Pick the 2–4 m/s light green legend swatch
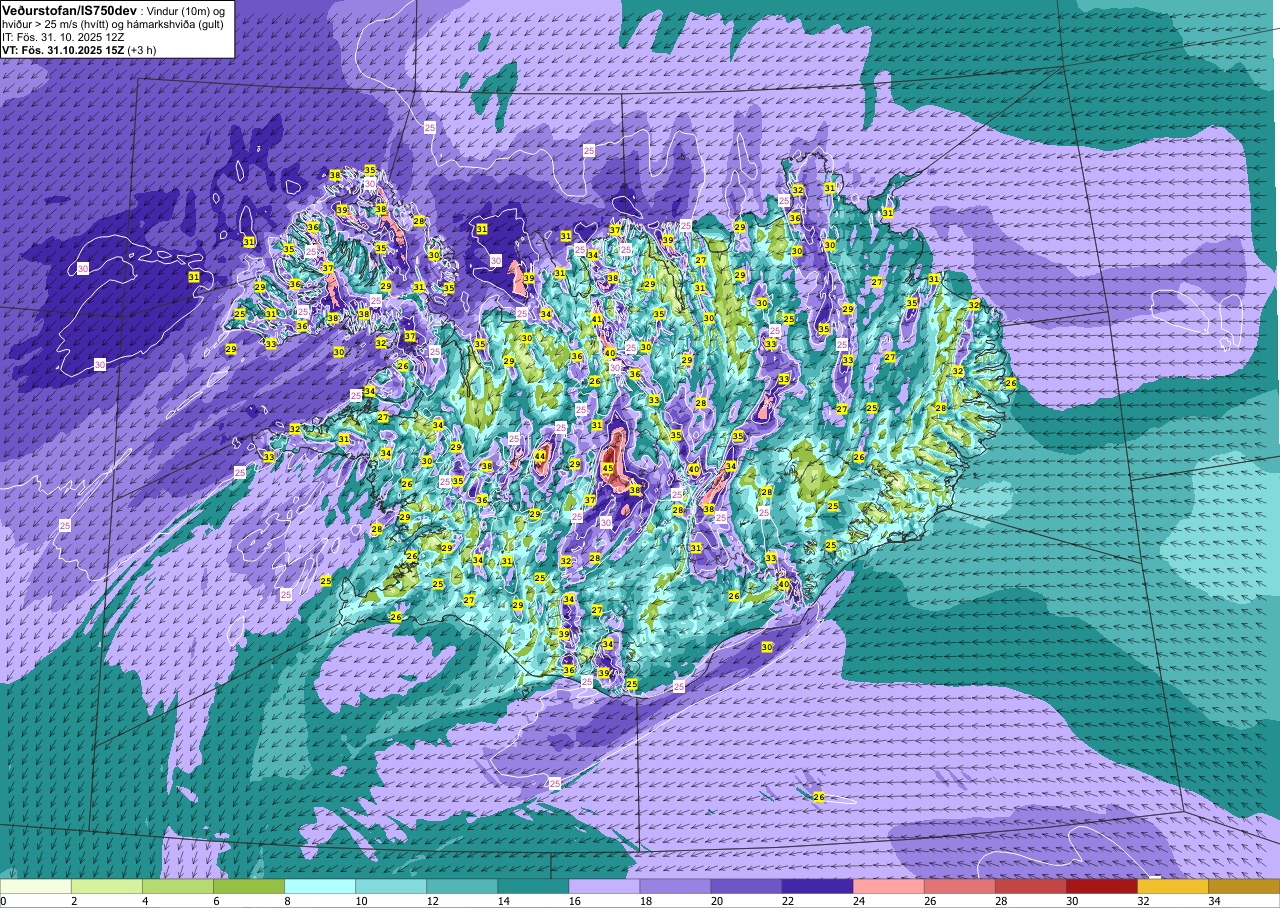Image resolution: width=1280 pixels, height=908 pixels. click(x=107, y=886)
